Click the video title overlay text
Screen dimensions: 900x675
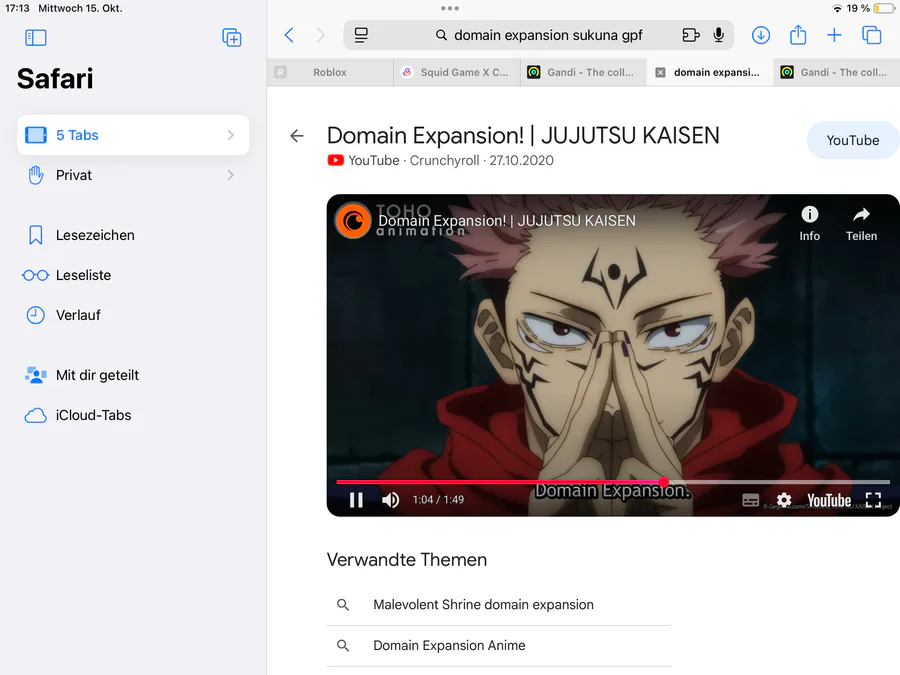(x=507, y=220)
